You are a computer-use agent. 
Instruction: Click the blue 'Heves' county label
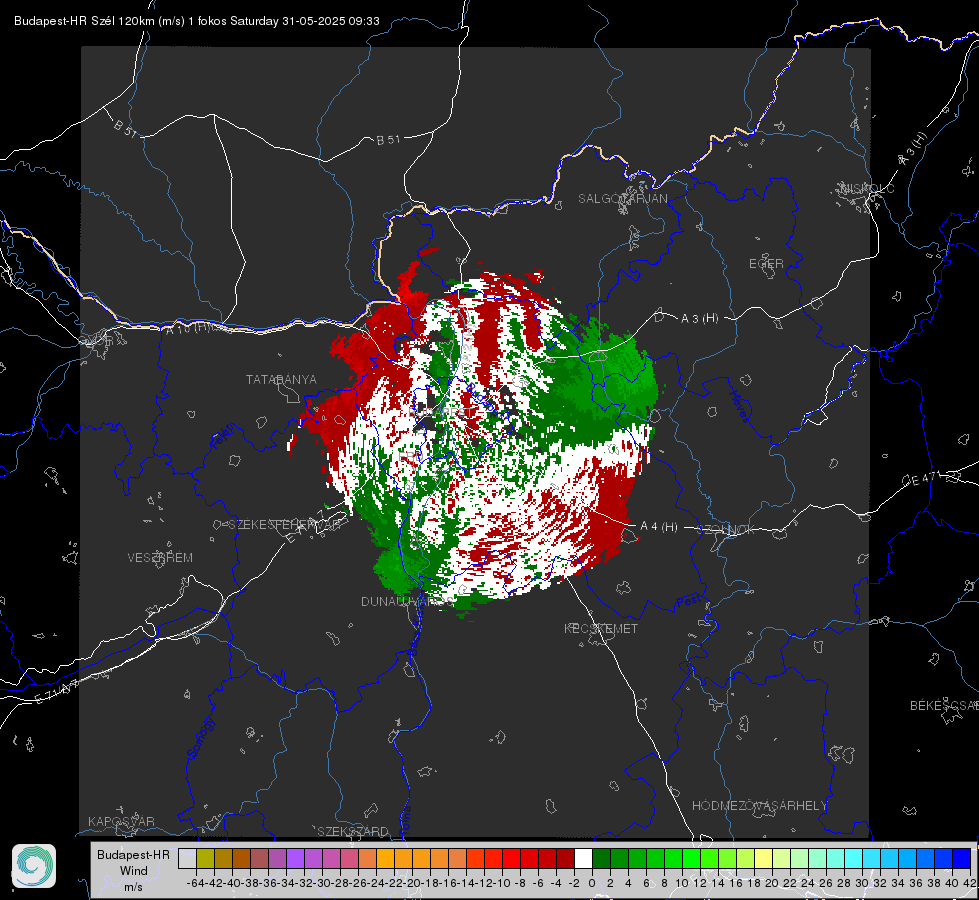coord(740,406)
